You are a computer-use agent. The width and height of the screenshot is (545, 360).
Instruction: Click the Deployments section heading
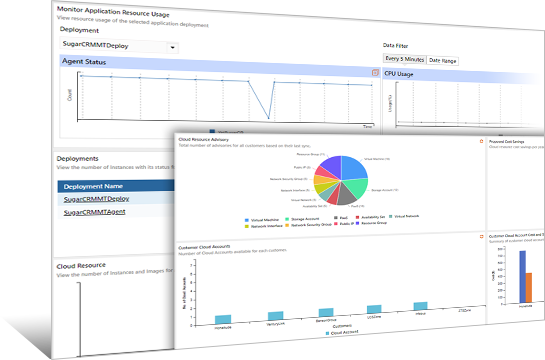[x=78, y=158]
